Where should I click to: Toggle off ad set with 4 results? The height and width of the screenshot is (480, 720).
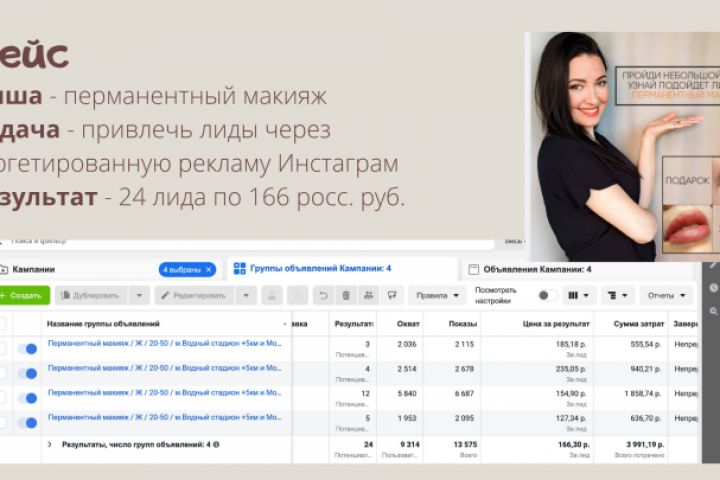tap(27, 374)
